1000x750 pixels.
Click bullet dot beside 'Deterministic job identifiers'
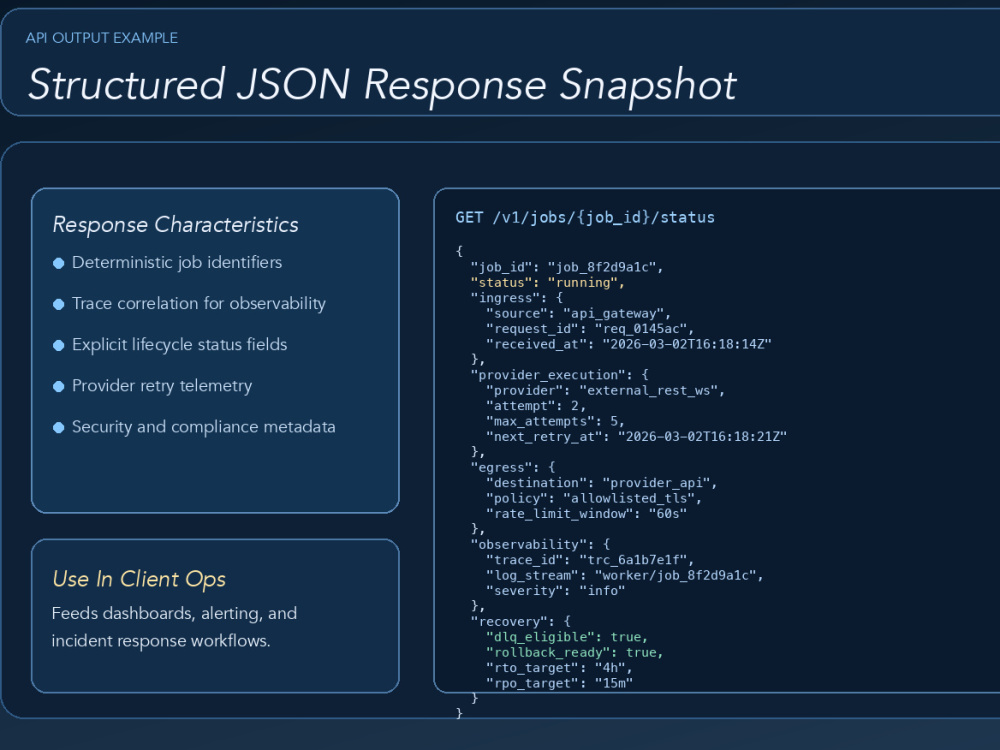click(59, 263)
